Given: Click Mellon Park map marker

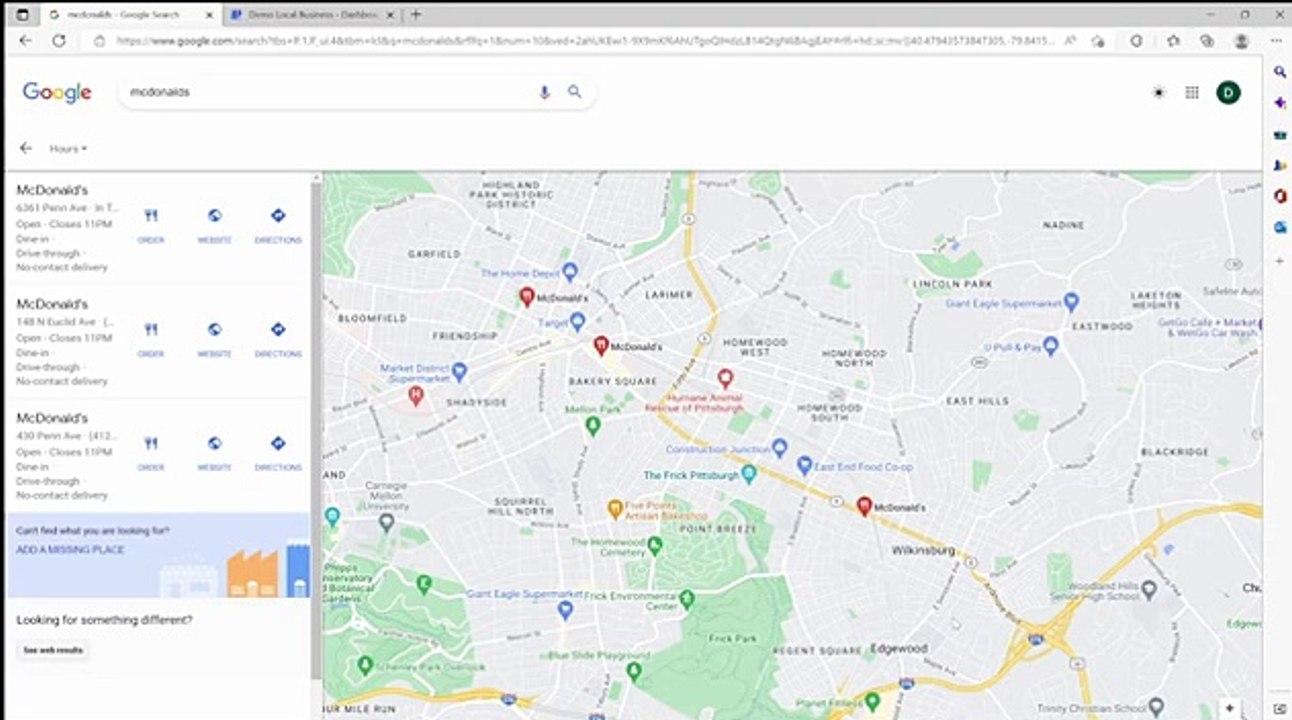Looking at the screenshot, I should click(x=592, y=426).
